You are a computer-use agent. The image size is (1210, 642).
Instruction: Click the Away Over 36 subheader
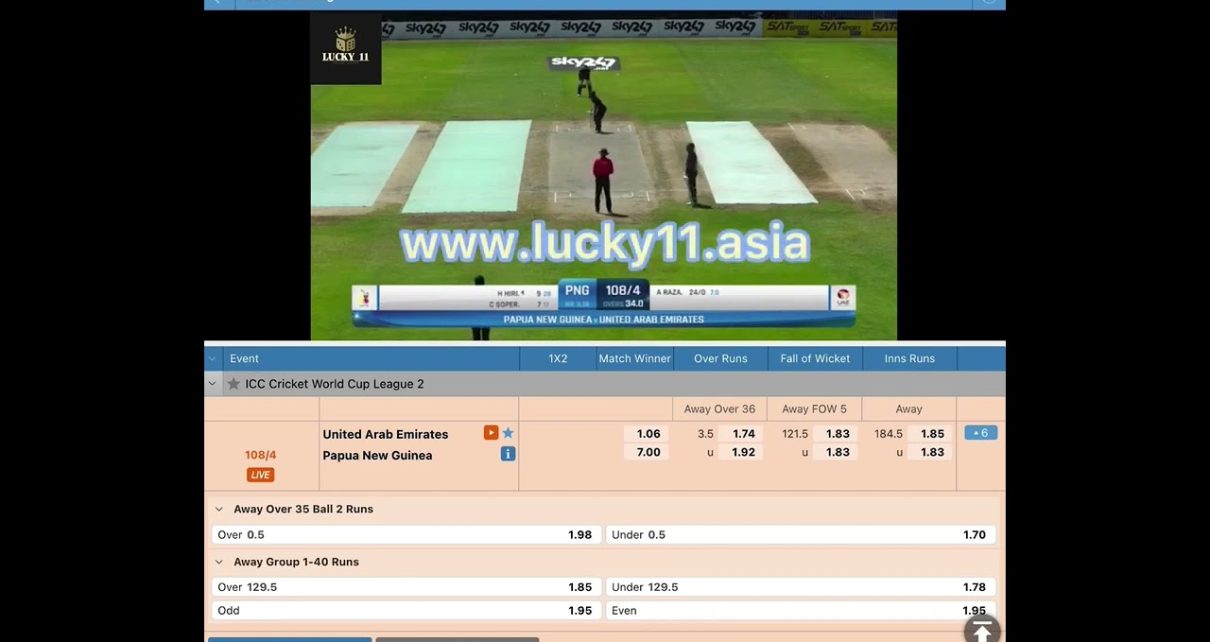pos(720,409)
